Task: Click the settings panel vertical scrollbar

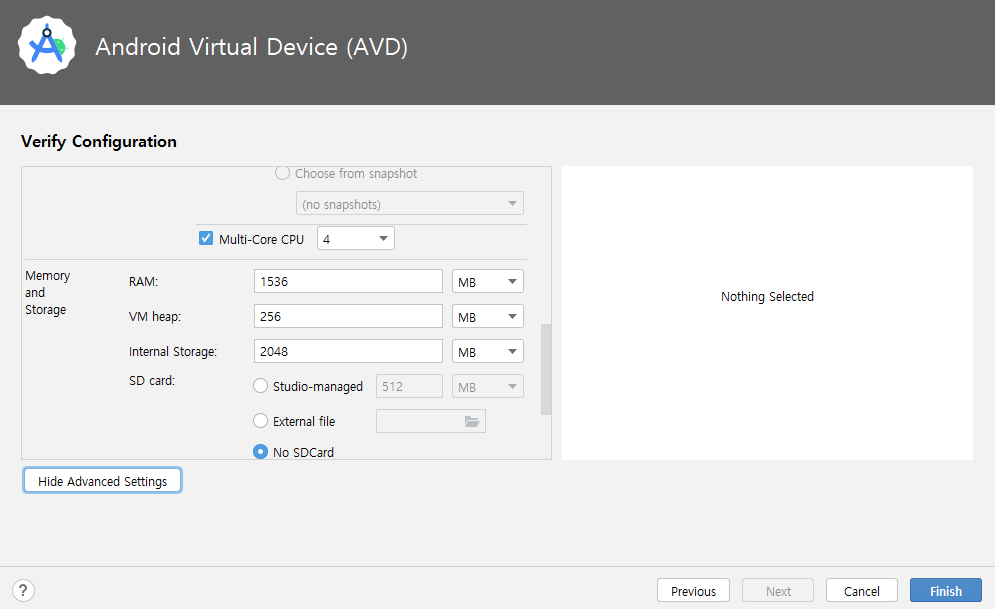Action: click(546, 369)
